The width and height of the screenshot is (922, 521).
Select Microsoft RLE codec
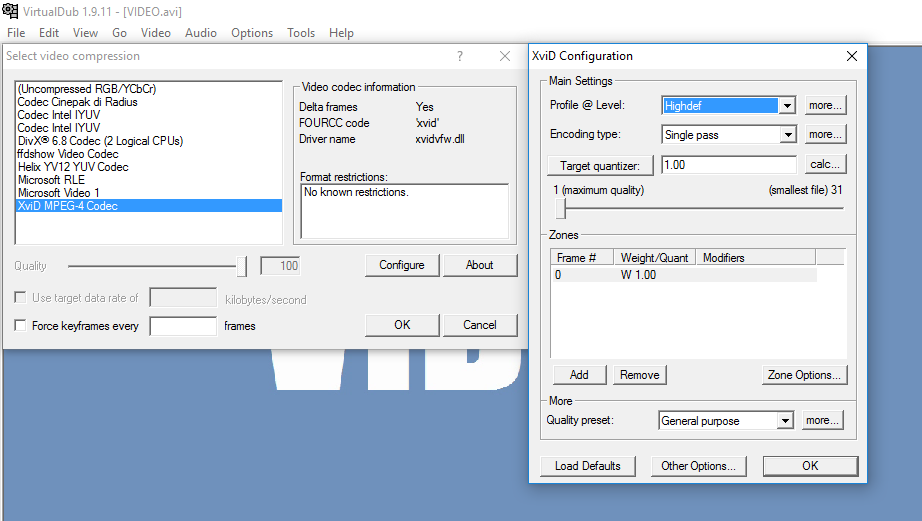(x=148, y=180)
